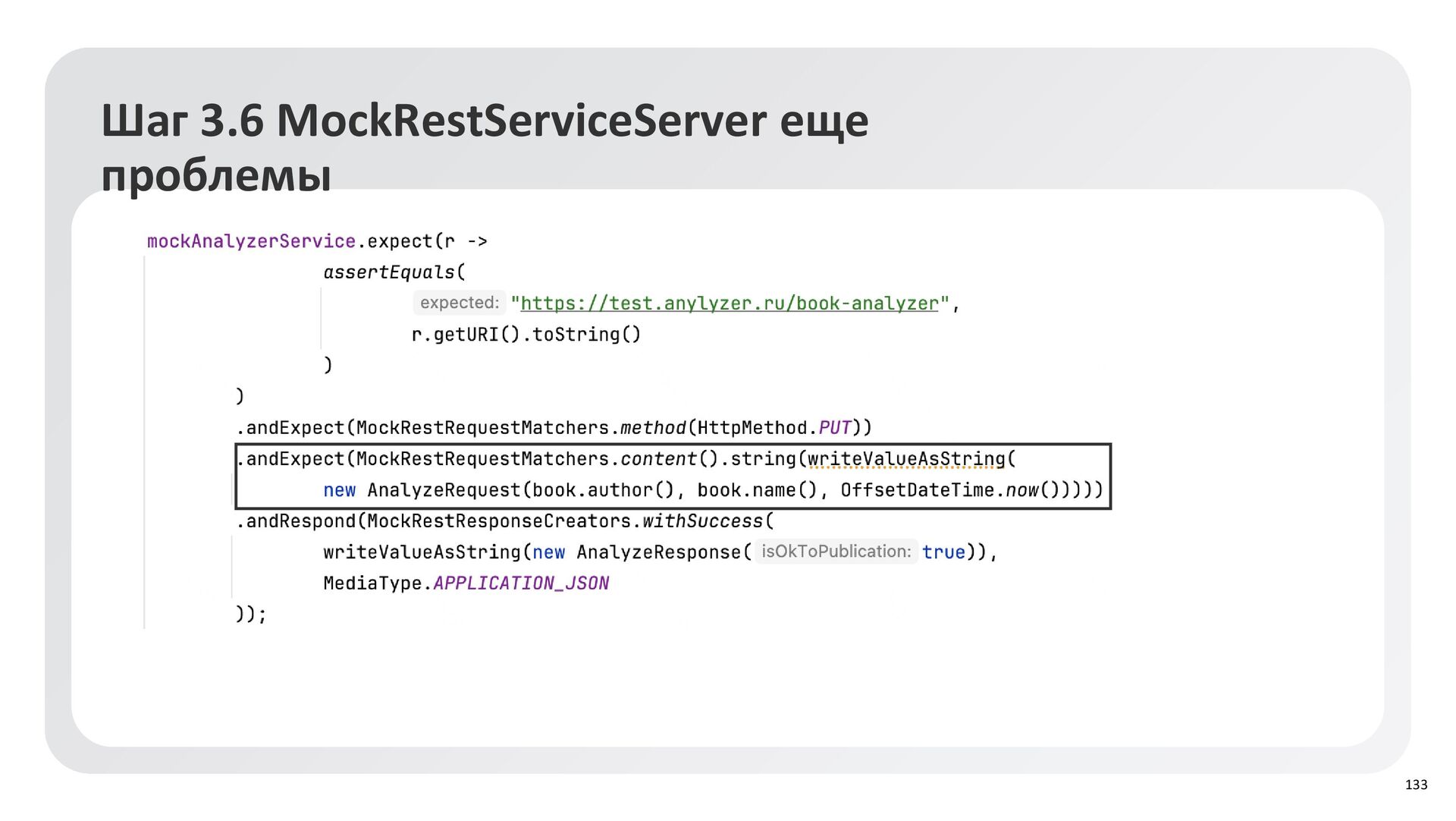Click r.getURI().toString() expression
This screenshot has height=821, width=1456.
[x=526, y=335]
